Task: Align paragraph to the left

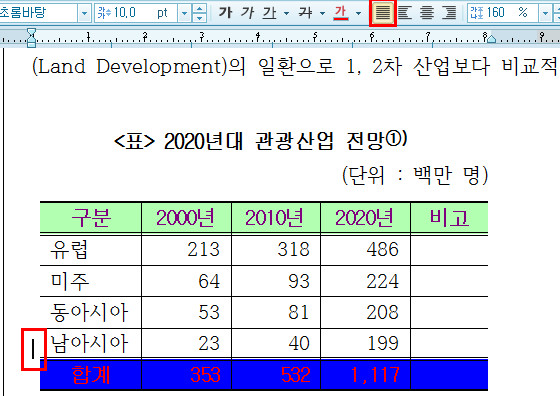Action: point(405,13)
